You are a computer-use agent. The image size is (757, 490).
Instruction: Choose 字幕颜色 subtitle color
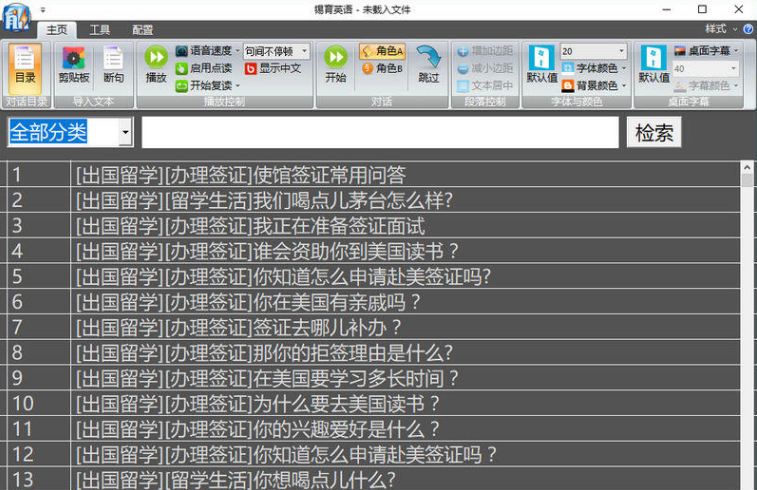coord(701,85)
